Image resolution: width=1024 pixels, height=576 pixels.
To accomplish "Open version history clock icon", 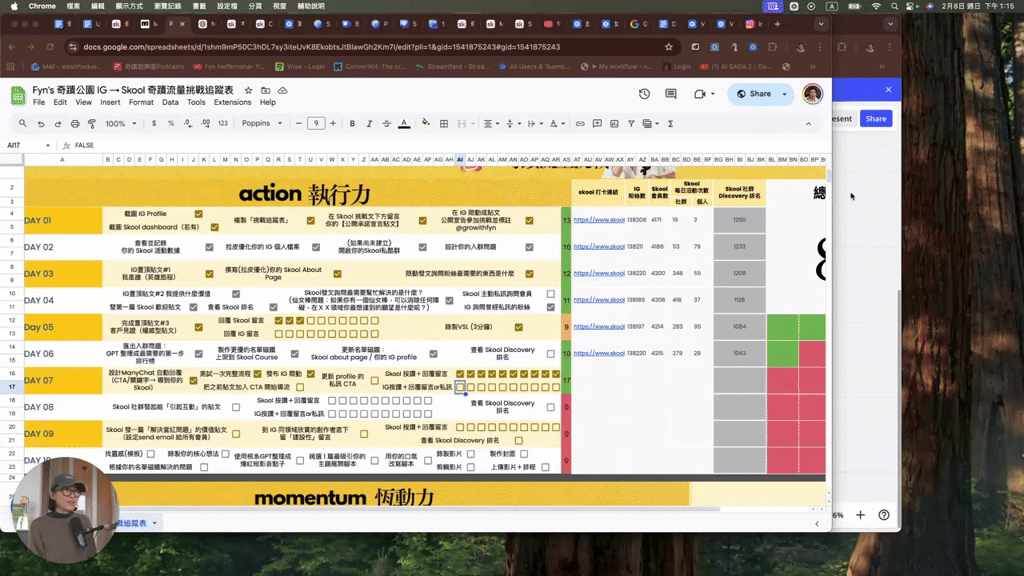I will [x=645, y=94].
